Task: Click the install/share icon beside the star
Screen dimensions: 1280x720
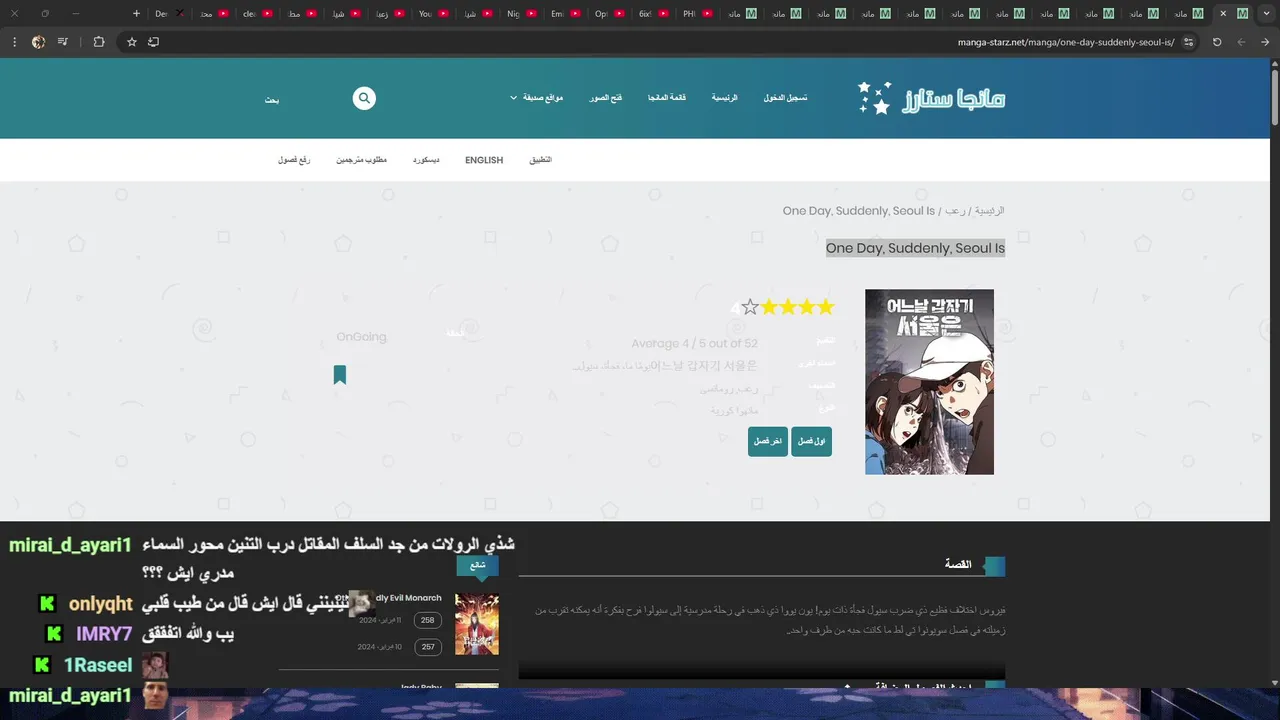Action: point(153,42)
